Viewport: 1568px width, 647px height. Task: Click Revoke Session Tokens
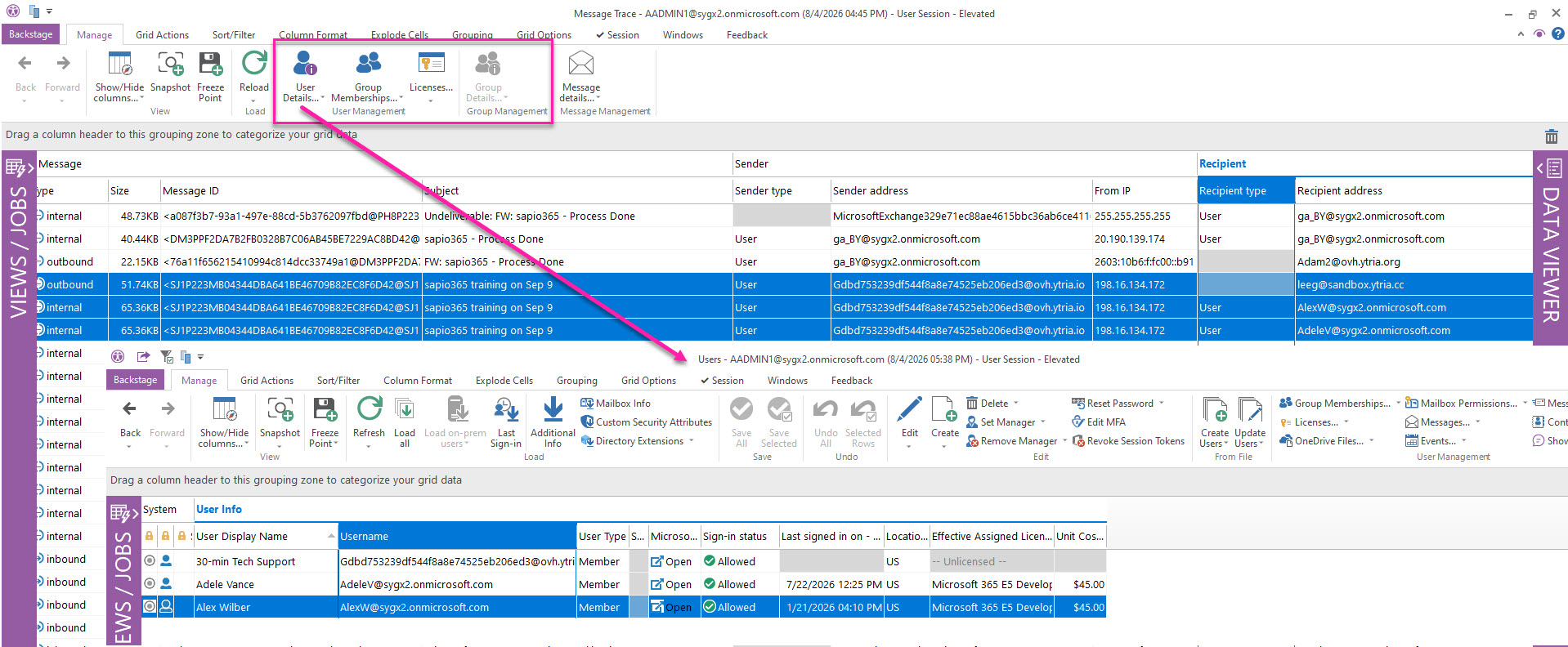coord(1128,441)
